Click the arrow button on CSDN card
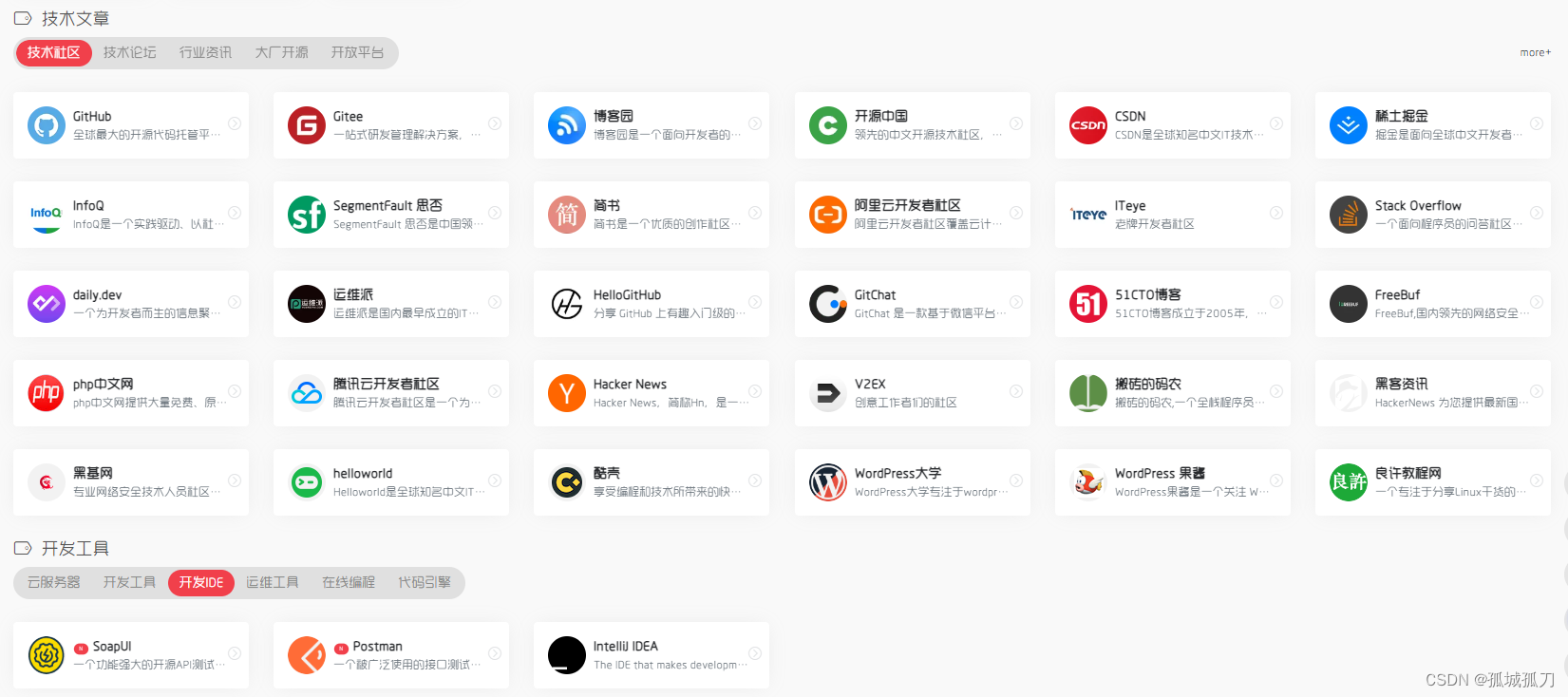The height and width of the screenshot is (697, 1568). (x=1276, y=123)
